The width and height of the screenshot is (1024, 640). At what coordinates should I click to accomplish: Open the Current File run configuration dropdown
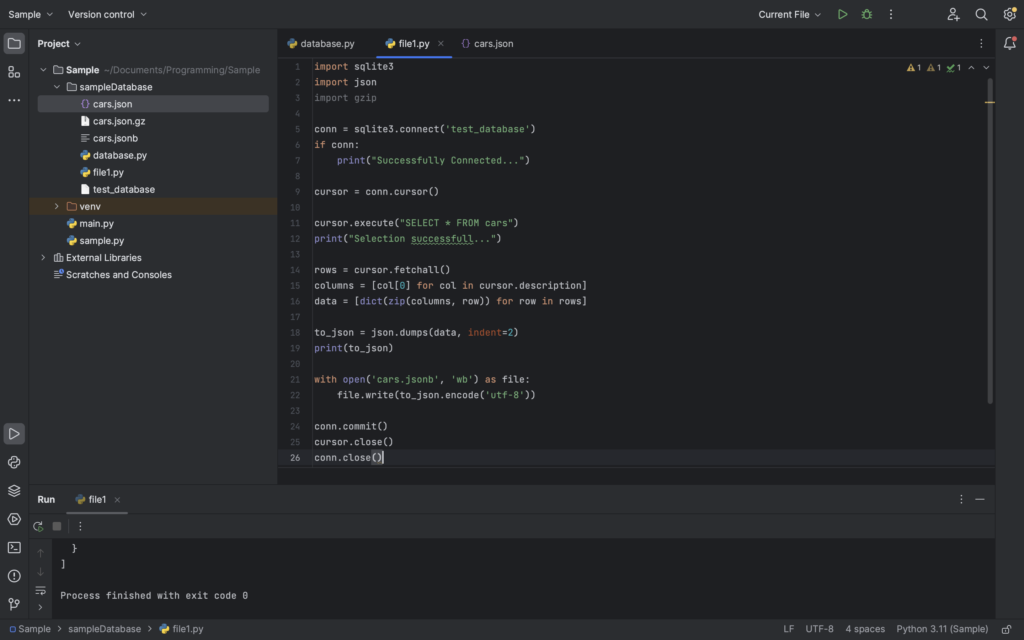790,14
